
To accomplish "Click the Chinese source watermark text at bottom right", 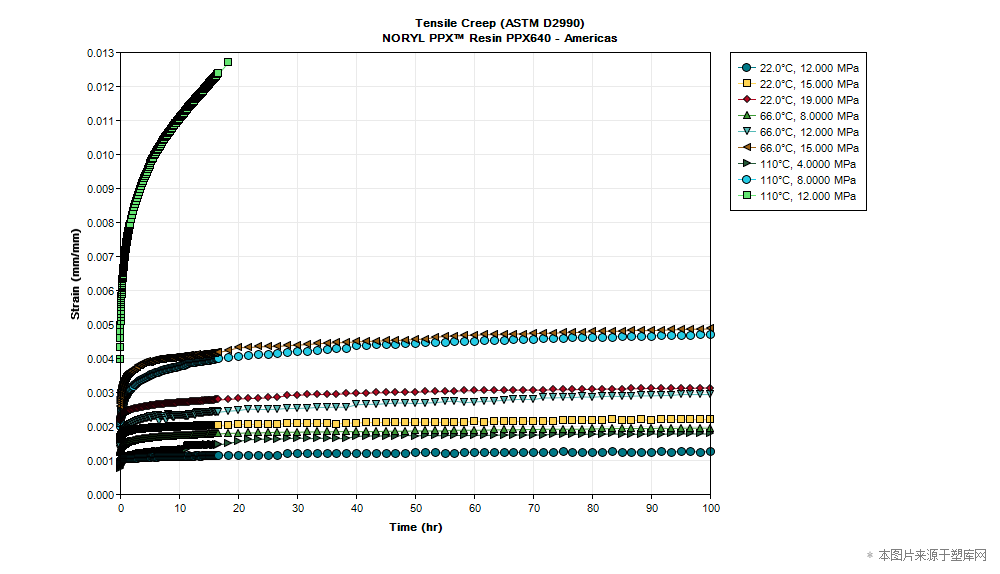I will [932, 554].
